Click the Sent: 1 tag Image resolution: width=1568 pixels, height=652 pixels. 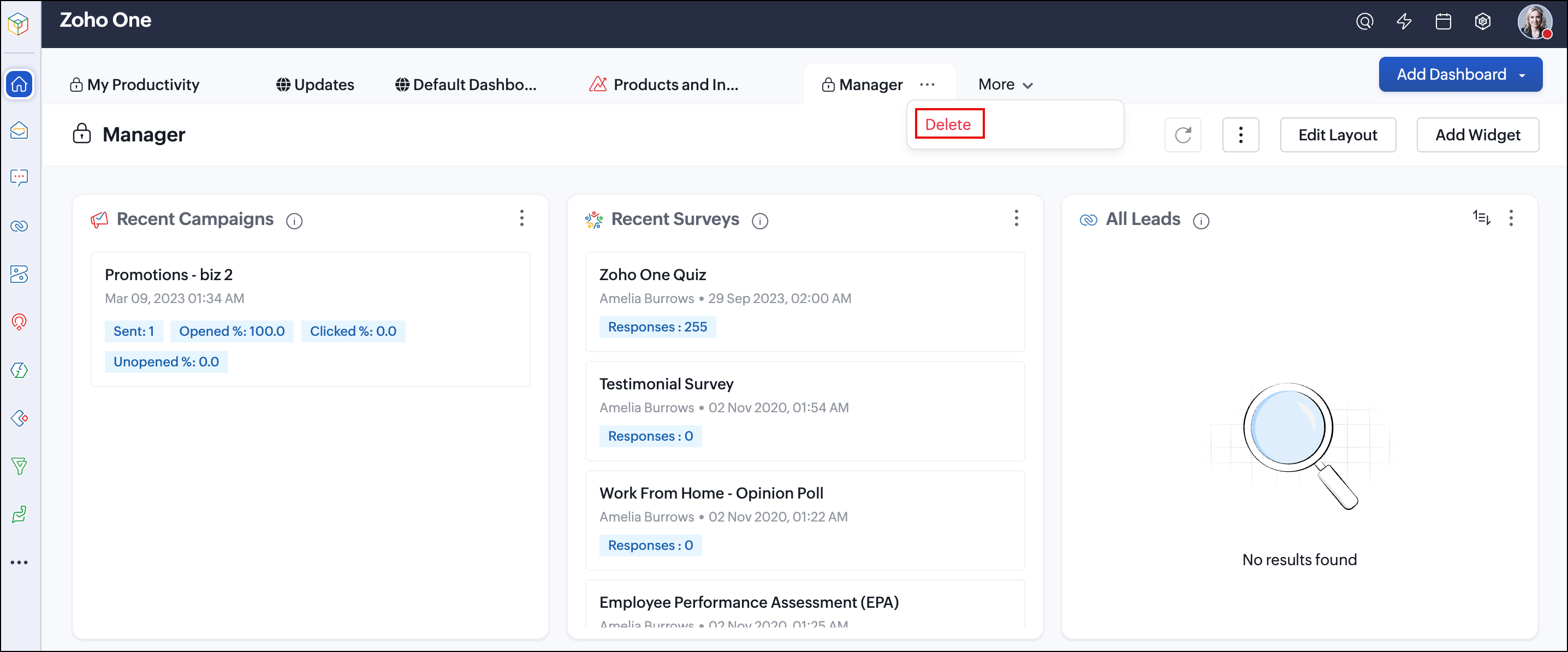[133, 331]
